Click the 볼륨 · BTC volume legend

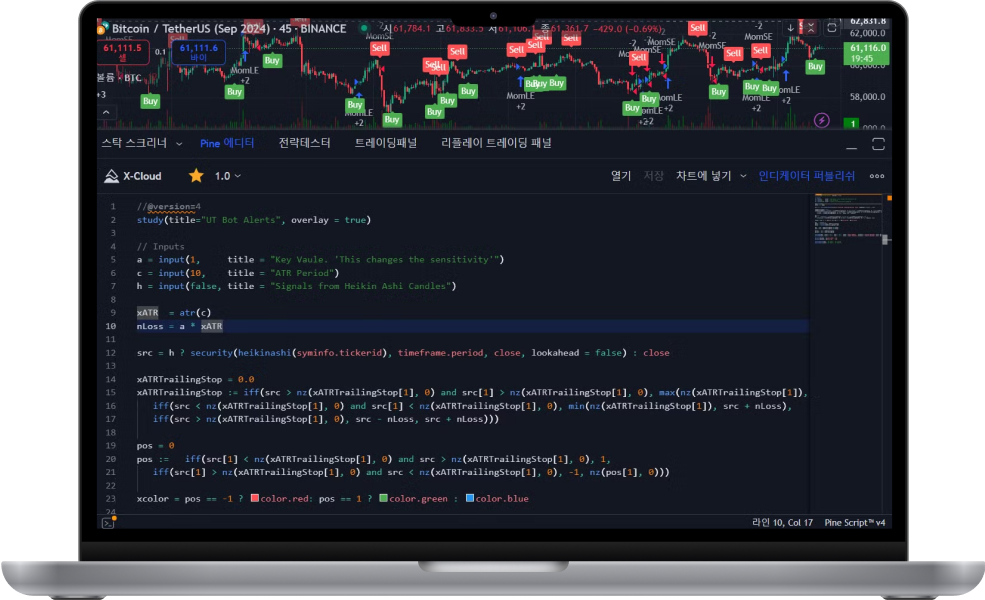119,78
